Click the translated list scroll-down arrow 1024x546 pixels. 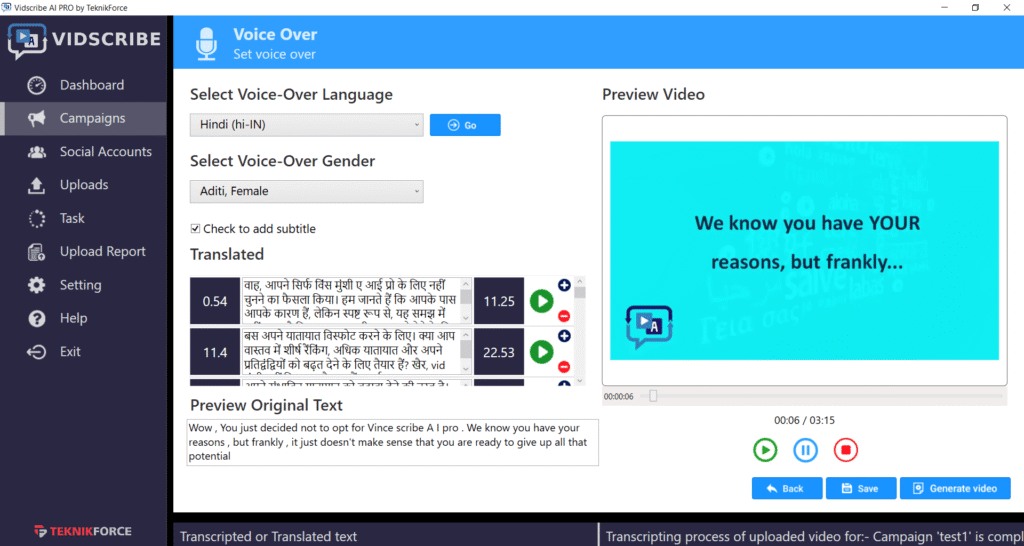580,380
